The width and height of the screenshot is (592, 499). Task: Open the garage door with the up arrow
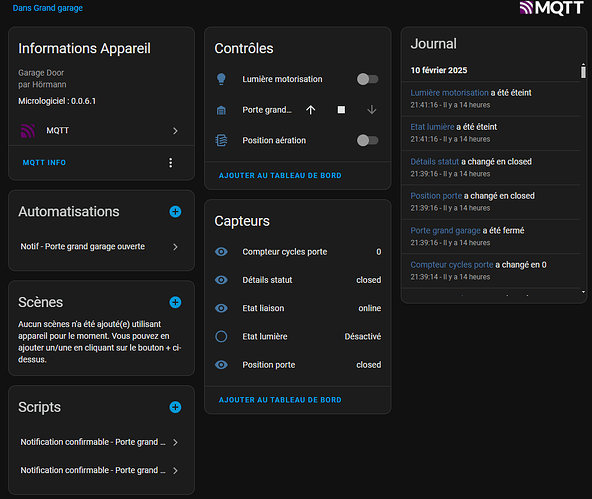coord(310,110)
